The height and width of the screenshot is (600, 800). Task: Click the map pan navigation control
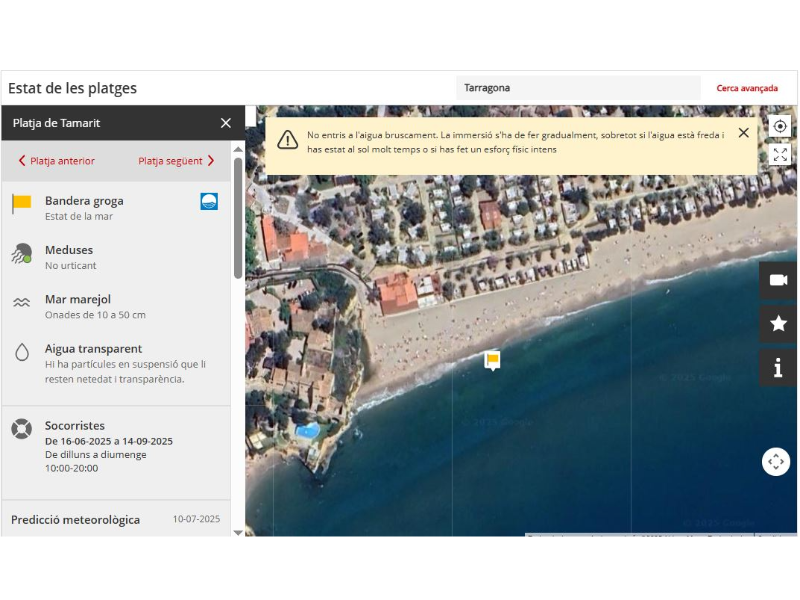[x=776, y=461]
